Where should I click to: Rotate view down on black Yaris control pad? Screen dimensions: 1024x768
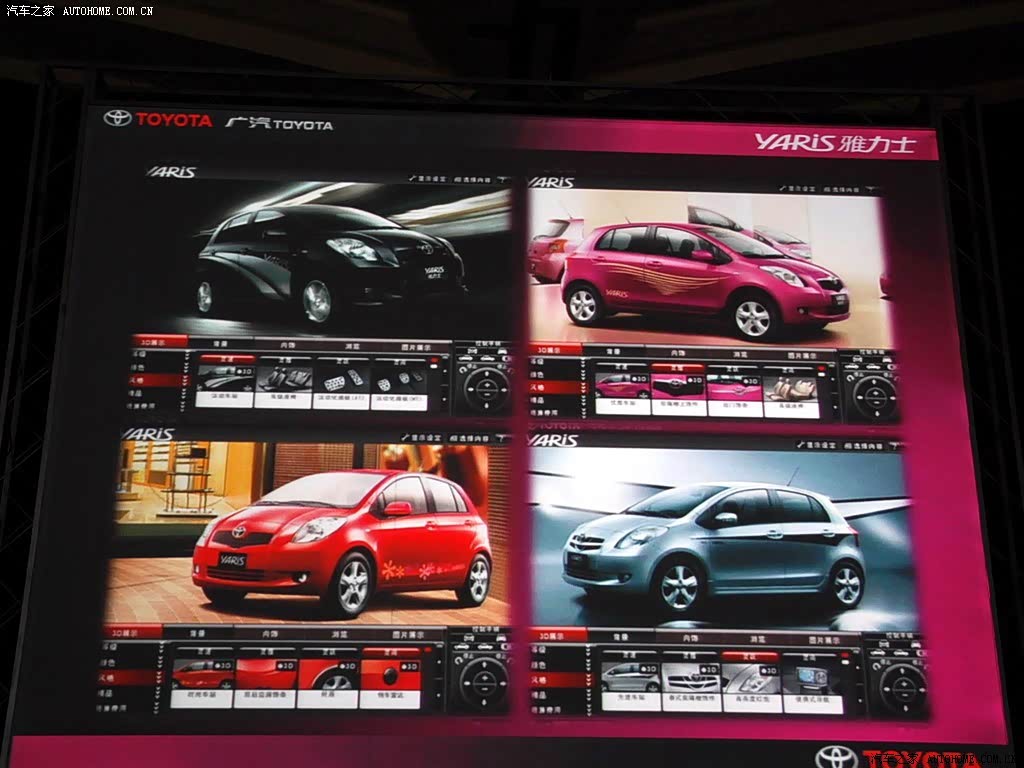486,406
